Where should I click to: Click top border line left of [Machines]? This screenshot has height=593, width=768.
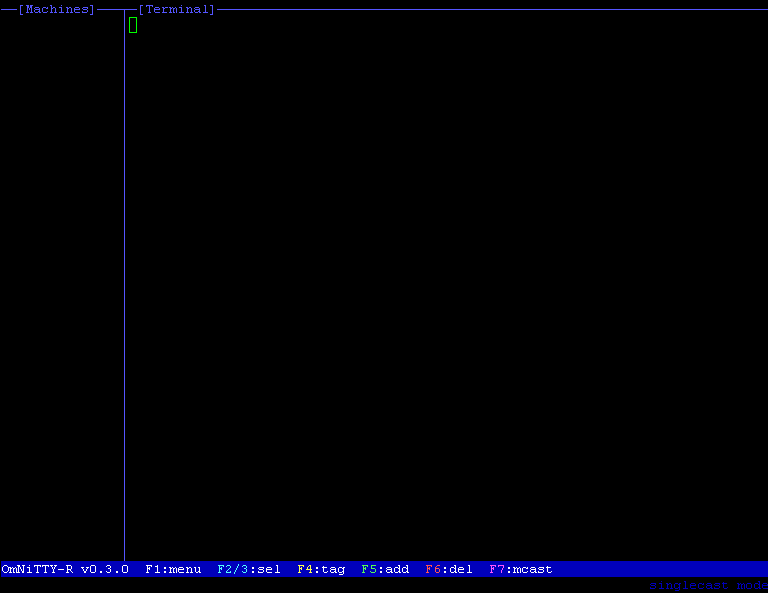[x=8, y=9]
